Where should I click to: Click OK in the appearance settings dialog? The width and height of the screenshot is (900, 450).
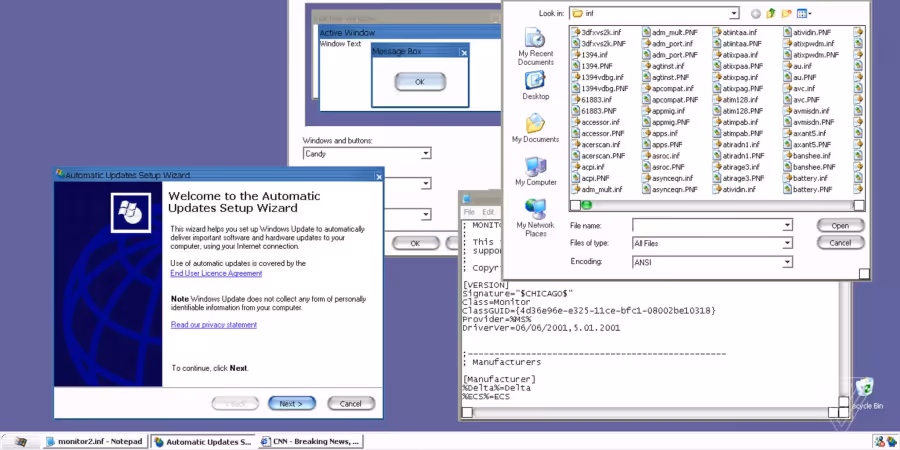pyautogui.click(x=415, y=243)
